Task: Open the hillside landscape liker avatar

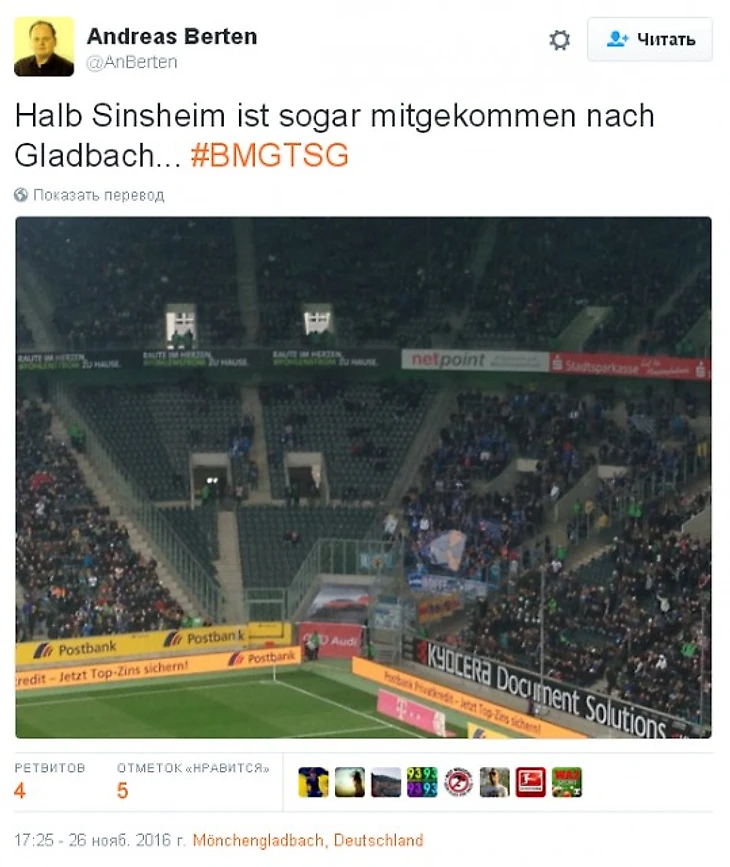Action: point(386,782)
